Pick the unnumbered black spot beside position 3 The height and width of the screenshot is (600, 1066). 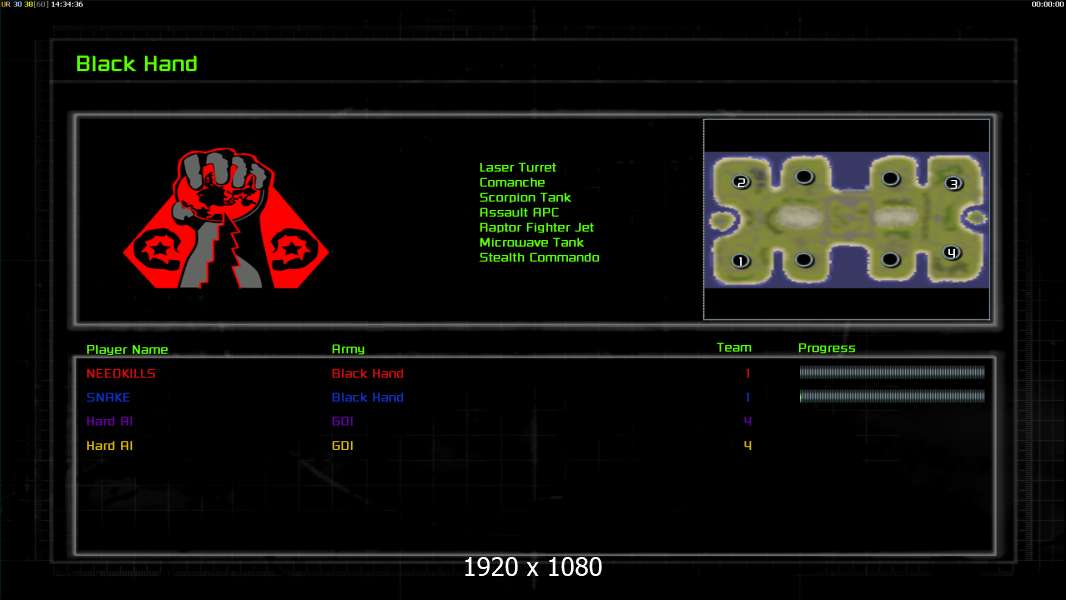(891, 179)
